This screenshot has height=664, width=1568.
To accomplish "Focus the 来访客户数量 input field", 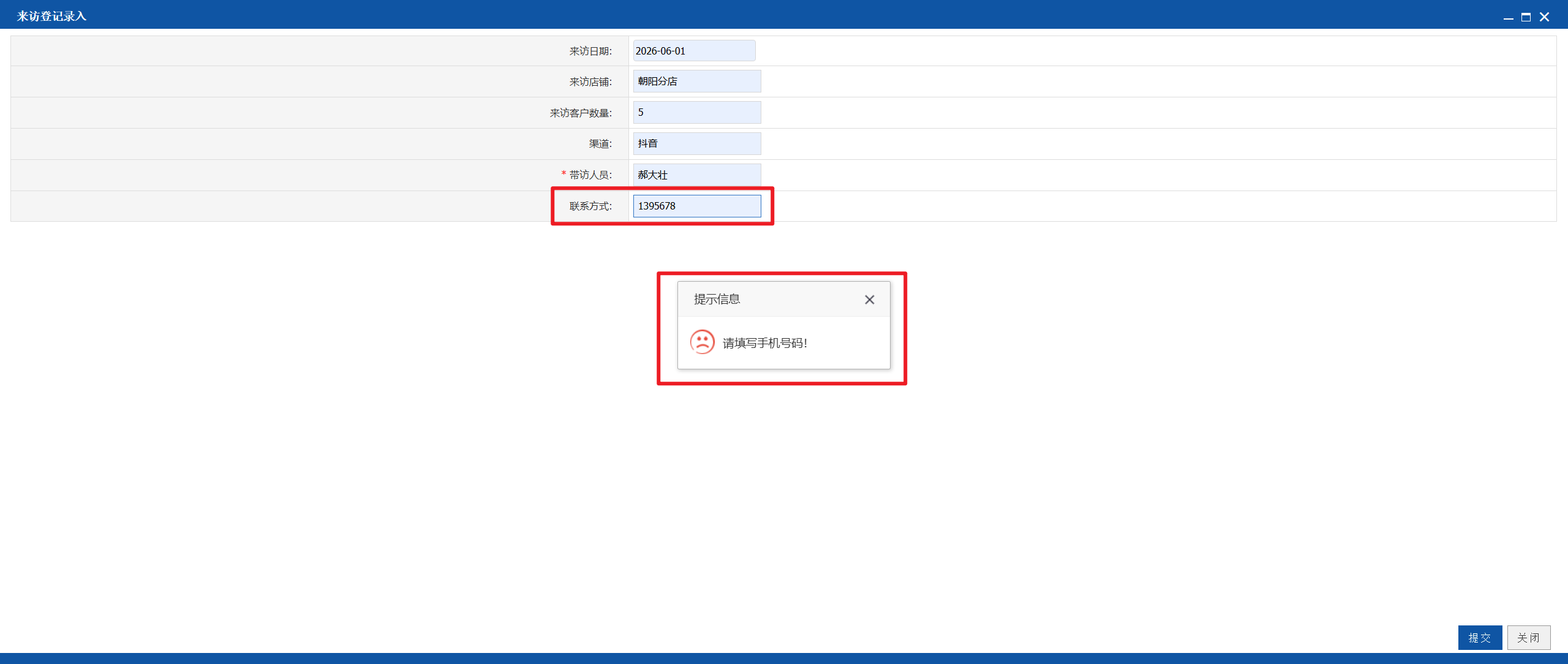I will [697, 113].
